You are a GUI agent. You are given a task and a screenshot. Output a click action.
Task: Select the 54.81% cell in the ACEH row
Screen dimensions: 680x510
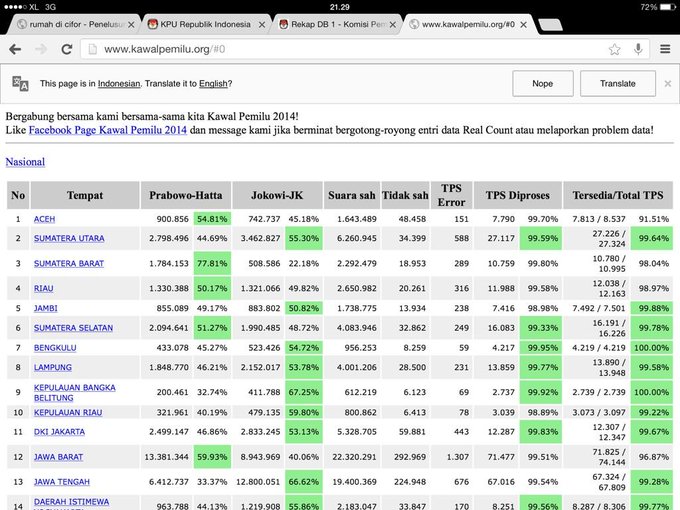coord(212,219)
